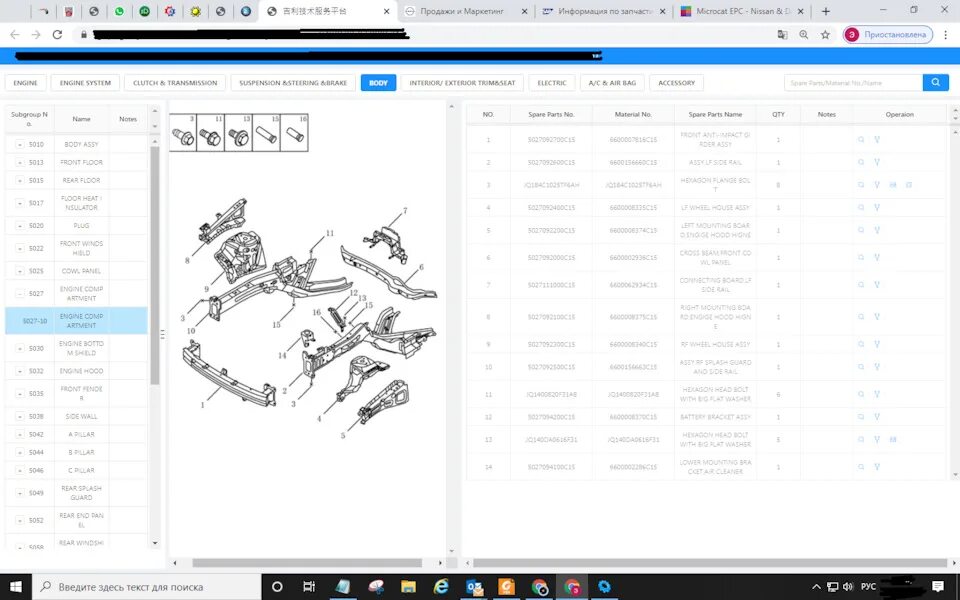This screenshot has height=600, width=960.
Task: Click the diagram's horizontal scrollbar
Action: tap(307, 563)
